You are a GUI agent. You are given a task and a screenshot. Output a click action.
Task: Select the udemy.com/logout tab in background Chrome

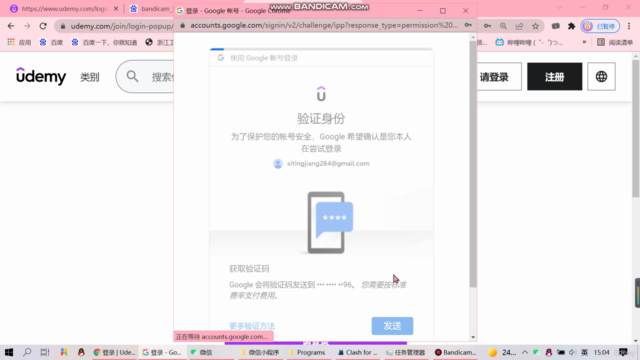pyautogui.click(x=63, y=9)
